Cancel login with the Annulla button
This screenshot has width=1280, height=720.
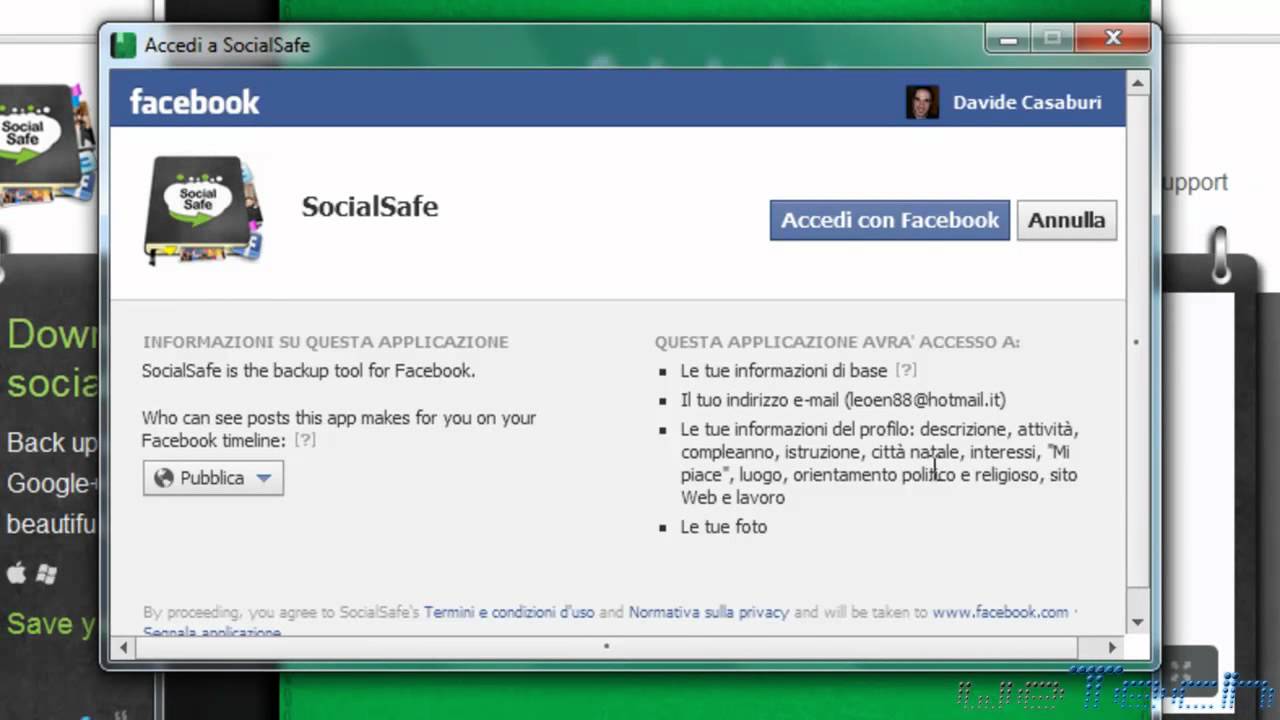coord(1066,220)
